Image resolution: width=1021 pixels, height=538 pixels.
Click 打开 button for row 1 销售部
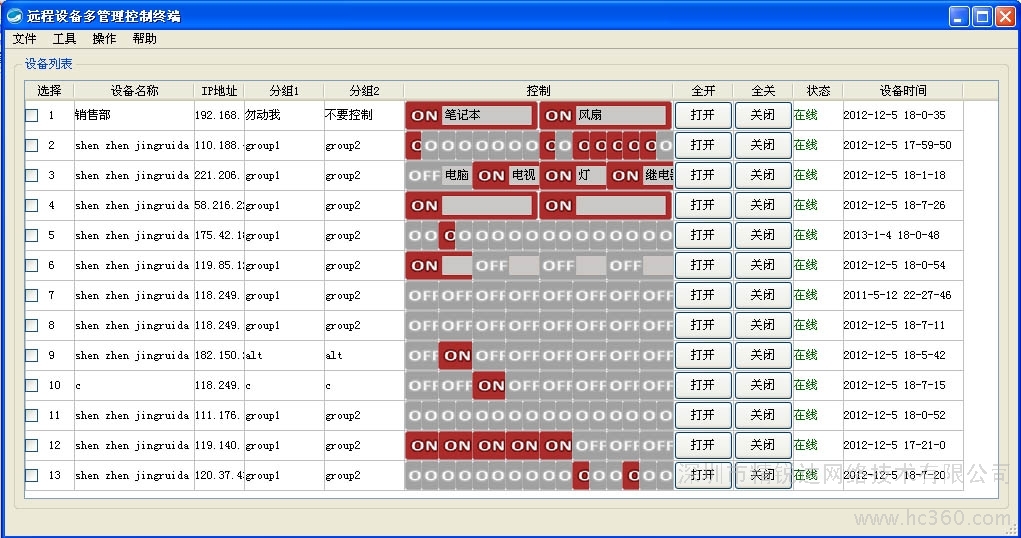[703, 115]
